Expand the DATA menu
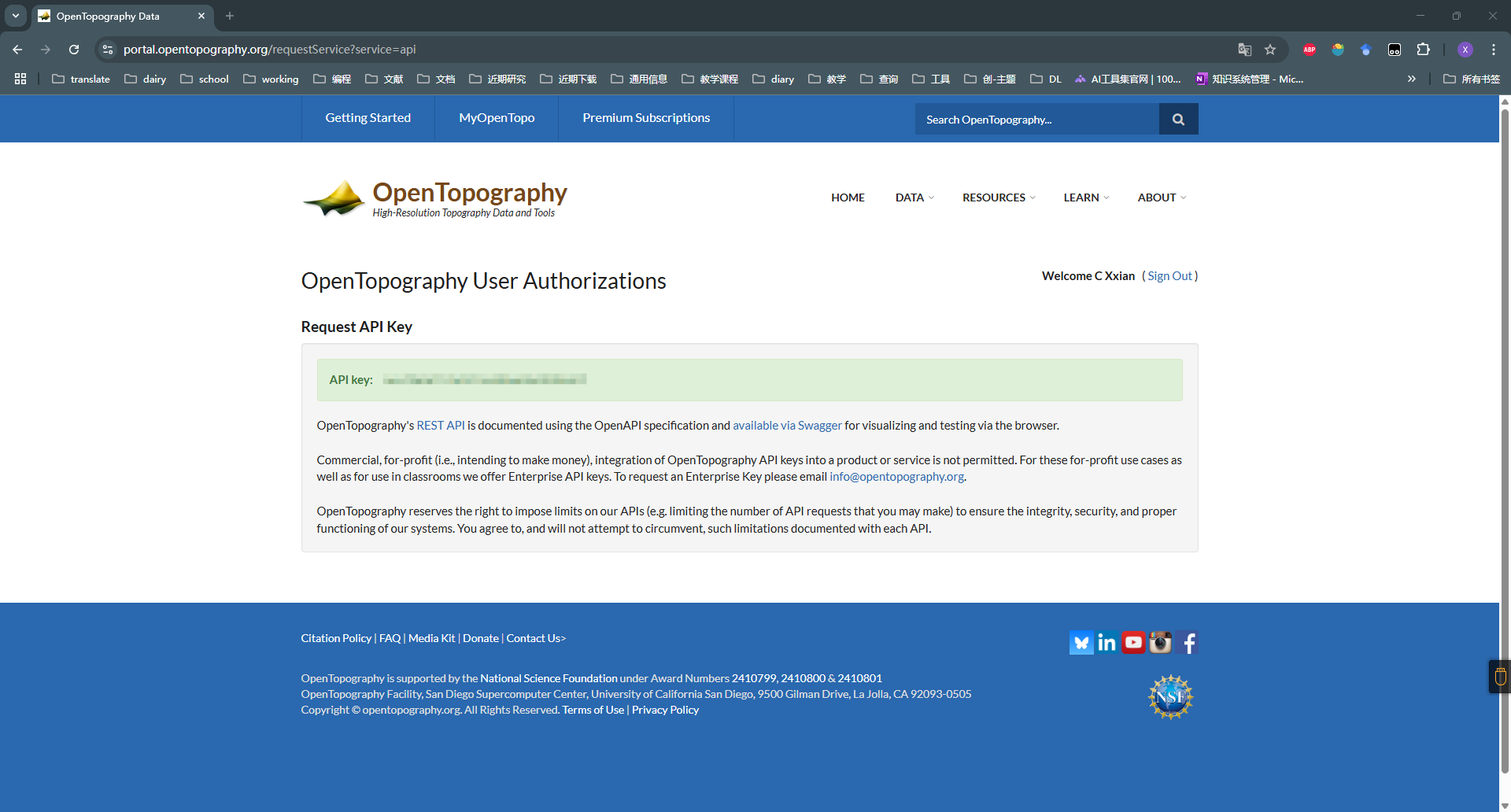This screenshot has height=812, width=1511. click(x=914, y=197)
